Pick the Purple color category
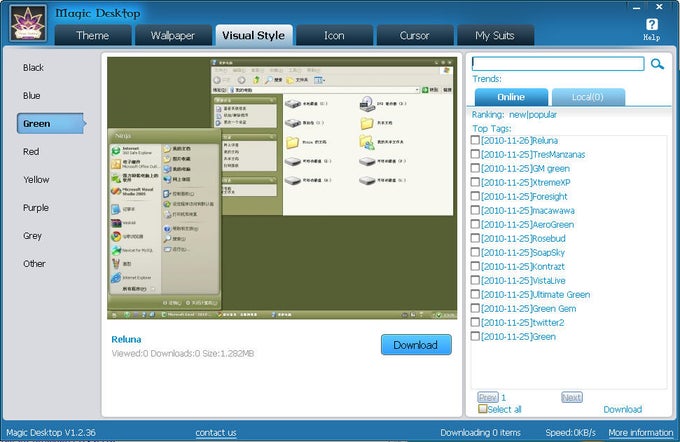 tap(36, 208)
